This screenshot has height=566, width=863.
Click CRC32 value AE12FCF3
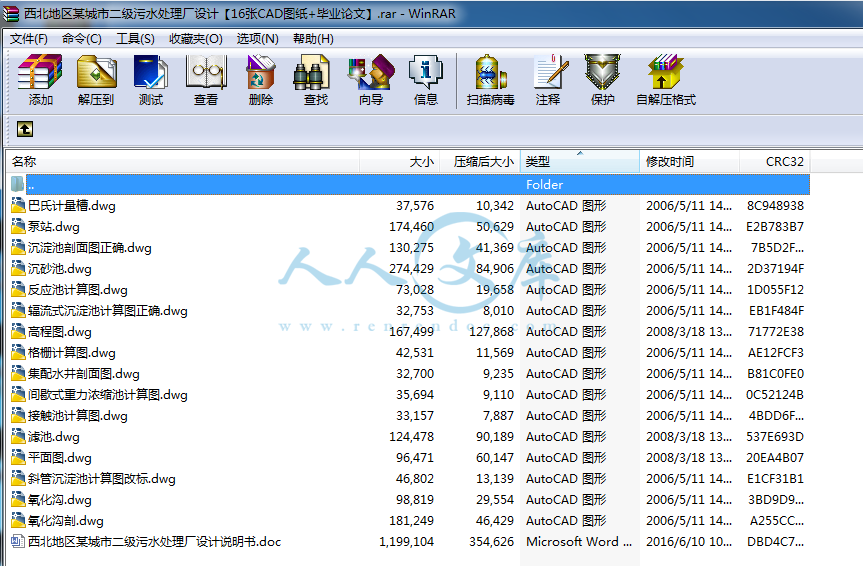click(775, 352)
